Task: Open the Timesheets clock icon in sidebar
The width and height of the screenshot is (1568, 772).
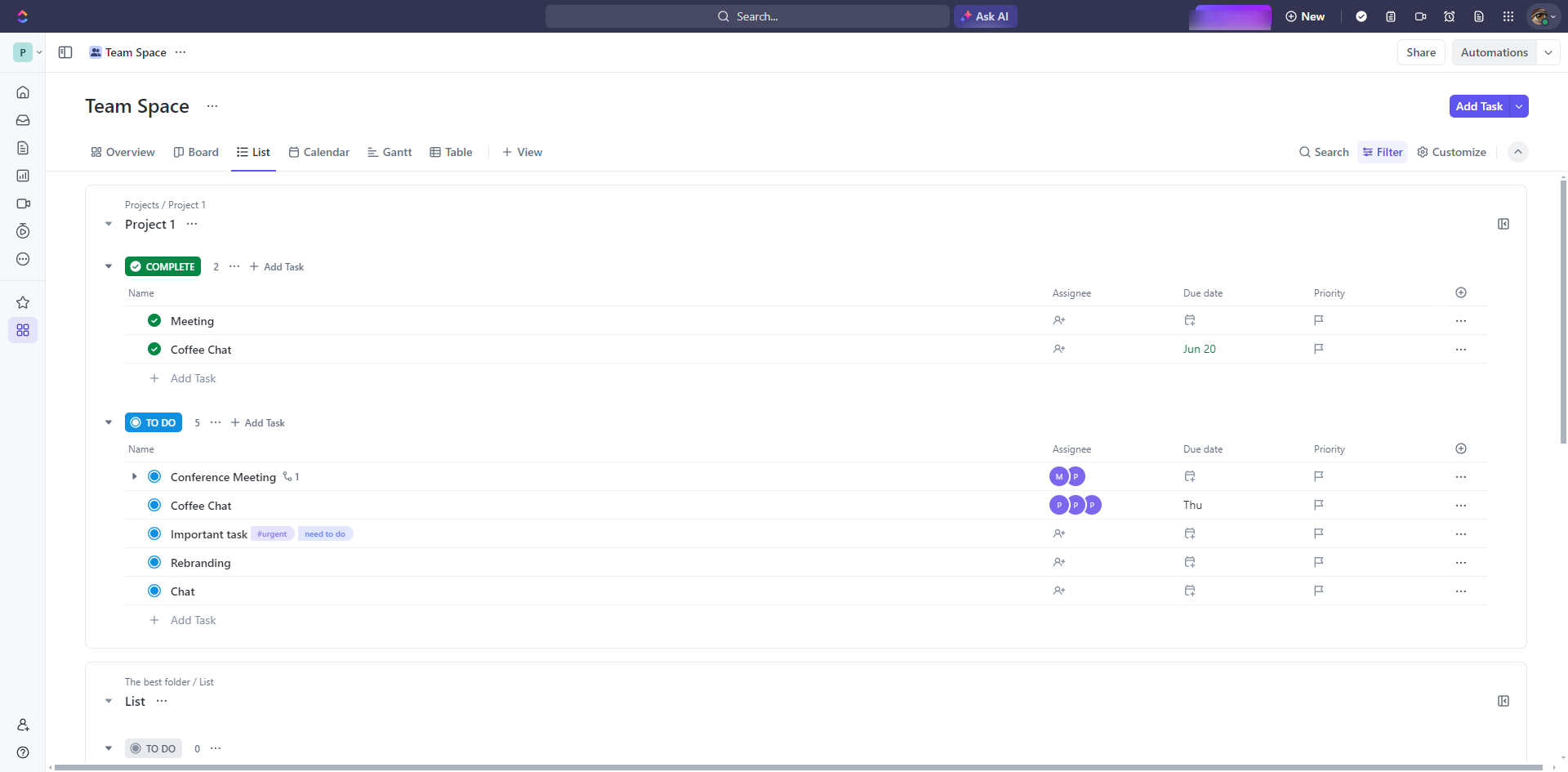Action: (x=23, y=231)
